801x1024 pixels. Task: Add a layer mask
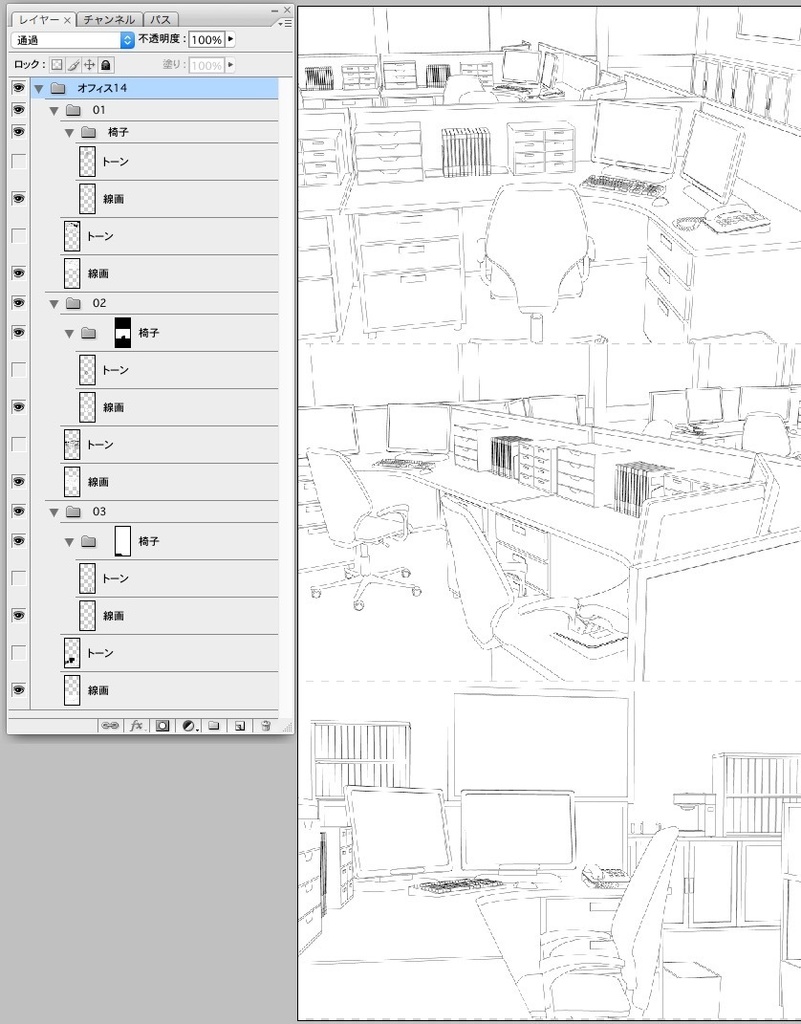tap(161, 725)
